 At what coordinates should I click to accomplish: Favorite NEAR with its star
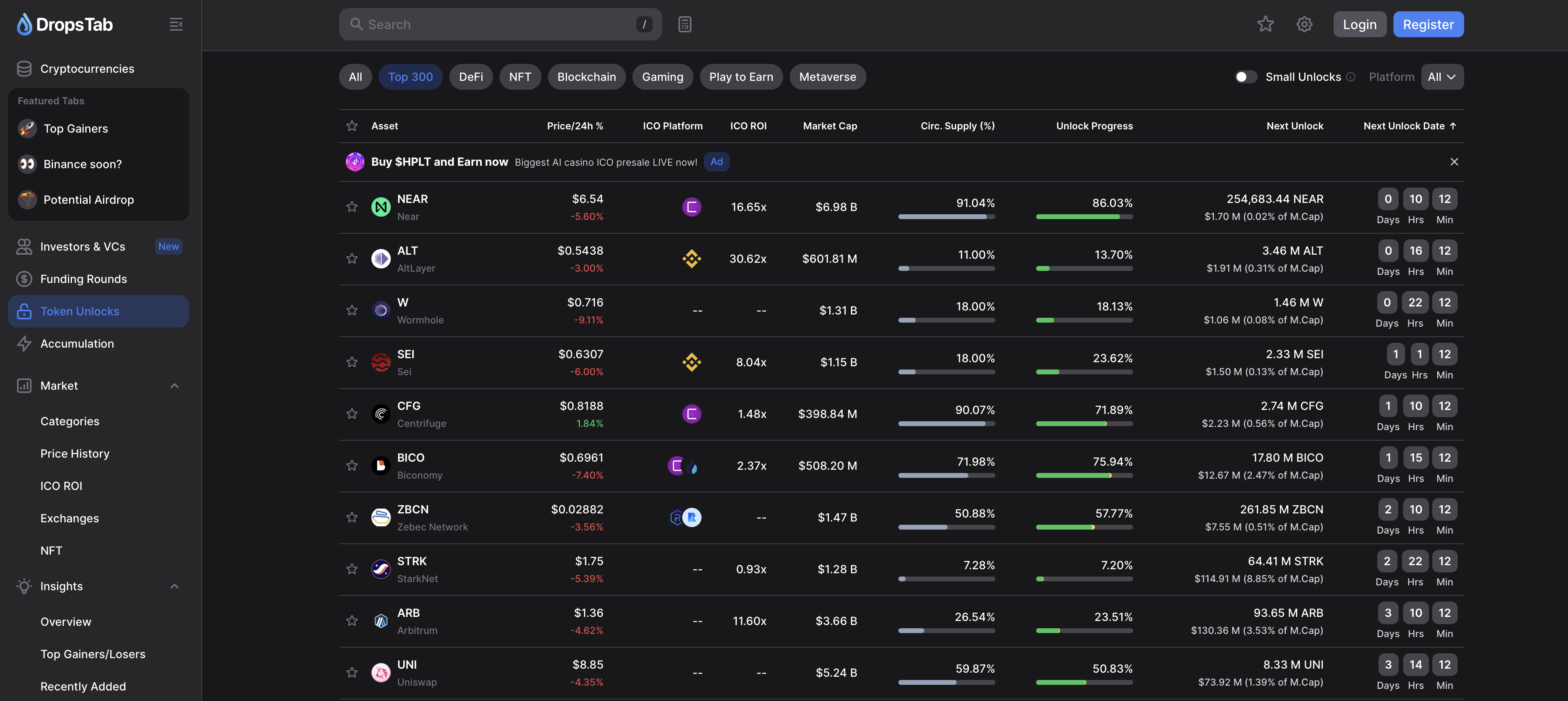(352, 207)
